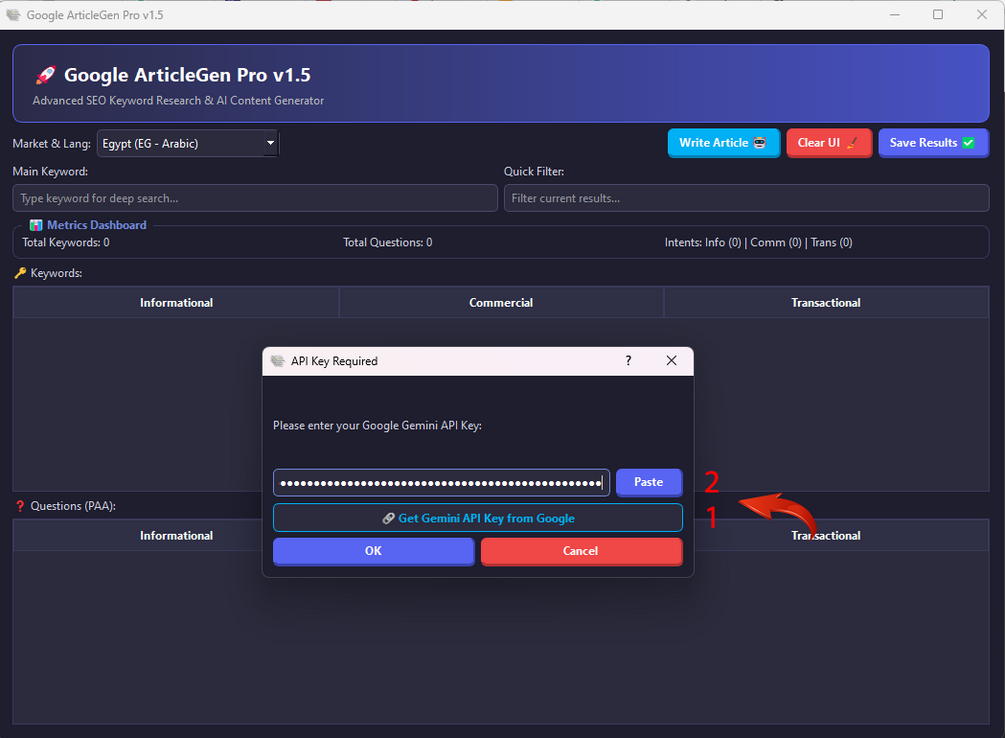Image resolution: width=1005 pixels, height=738 pixels.
Task: Open the Market & Lang dropdown
Action: tap(187, 144)
